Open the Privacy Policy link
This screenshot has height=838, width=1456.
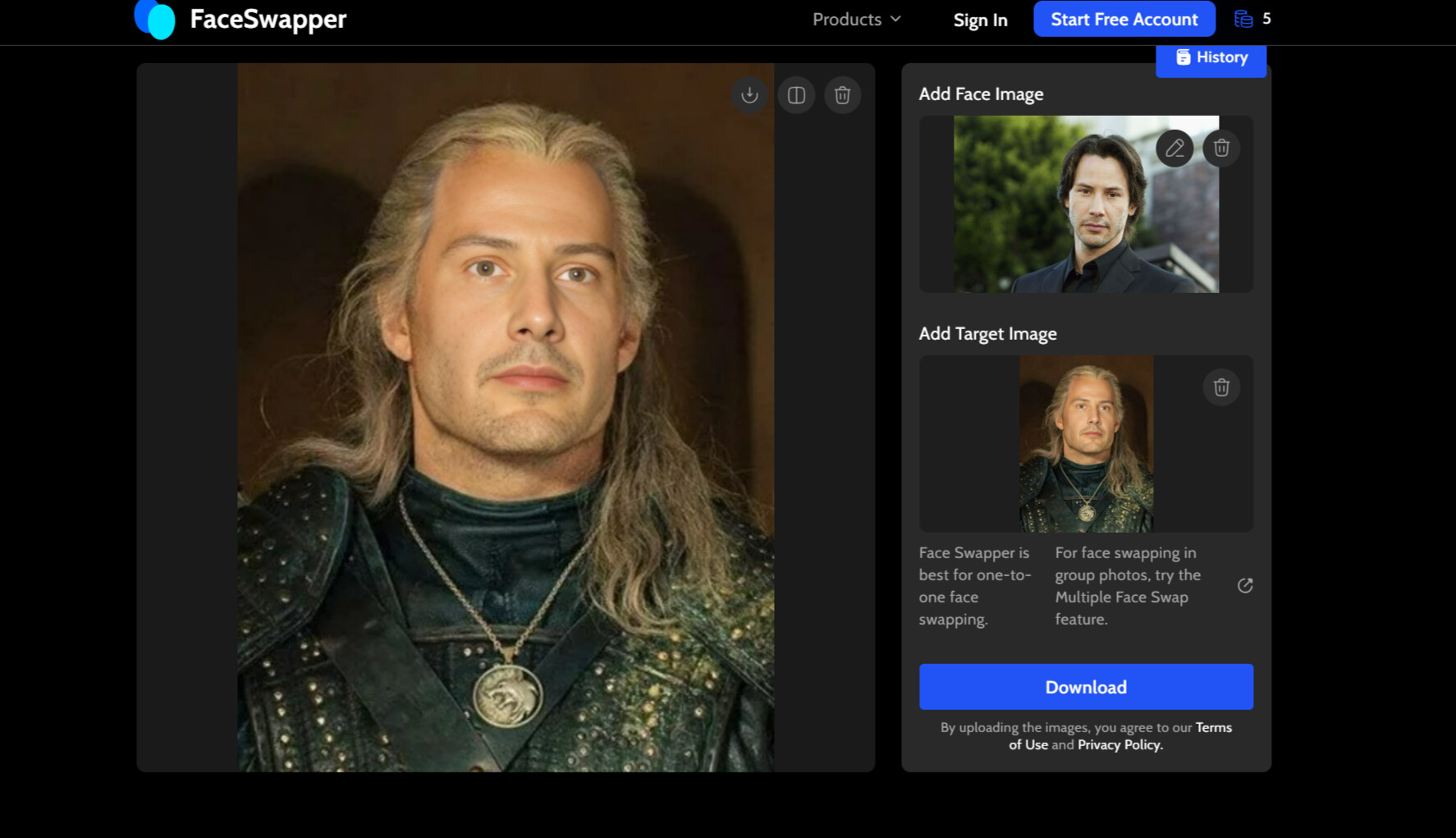tap(1119, 745)
